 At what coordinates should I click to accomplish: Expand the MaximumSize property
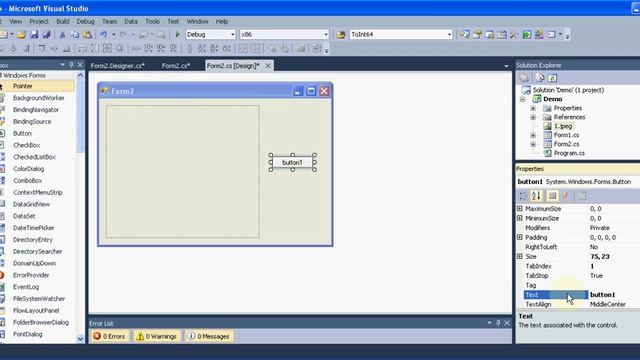tap(520, 209)
